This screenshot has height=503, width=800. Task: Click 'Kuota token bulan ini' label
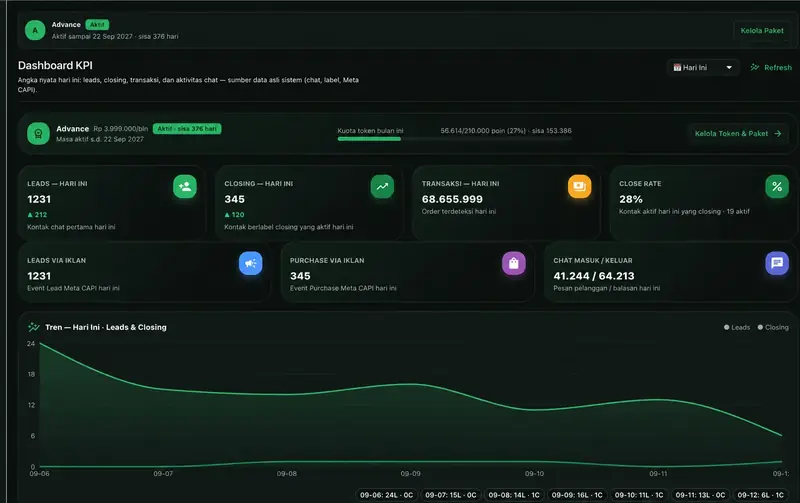[370, 131]
